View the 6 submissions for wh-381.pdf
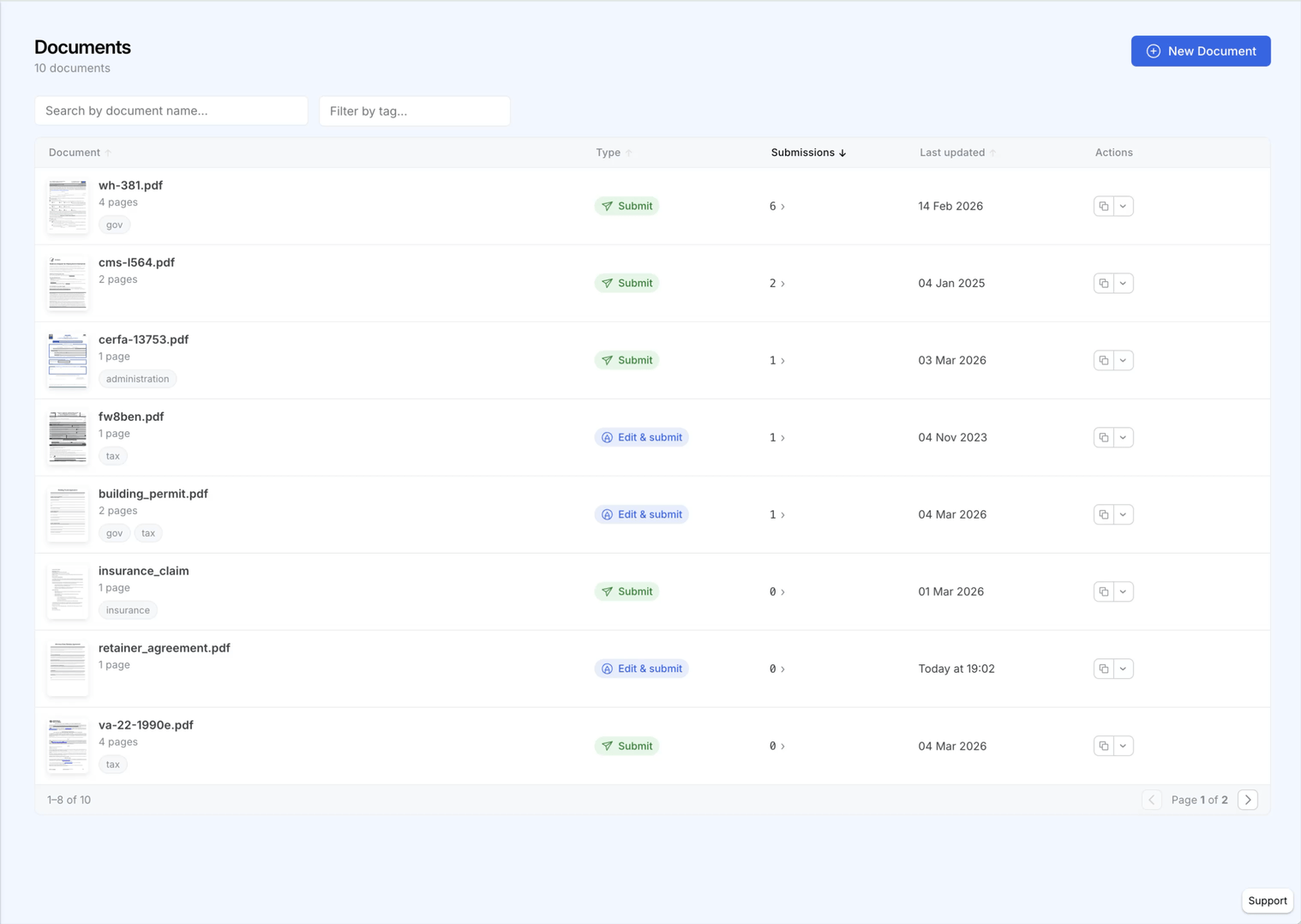 (x=776, y=207)
